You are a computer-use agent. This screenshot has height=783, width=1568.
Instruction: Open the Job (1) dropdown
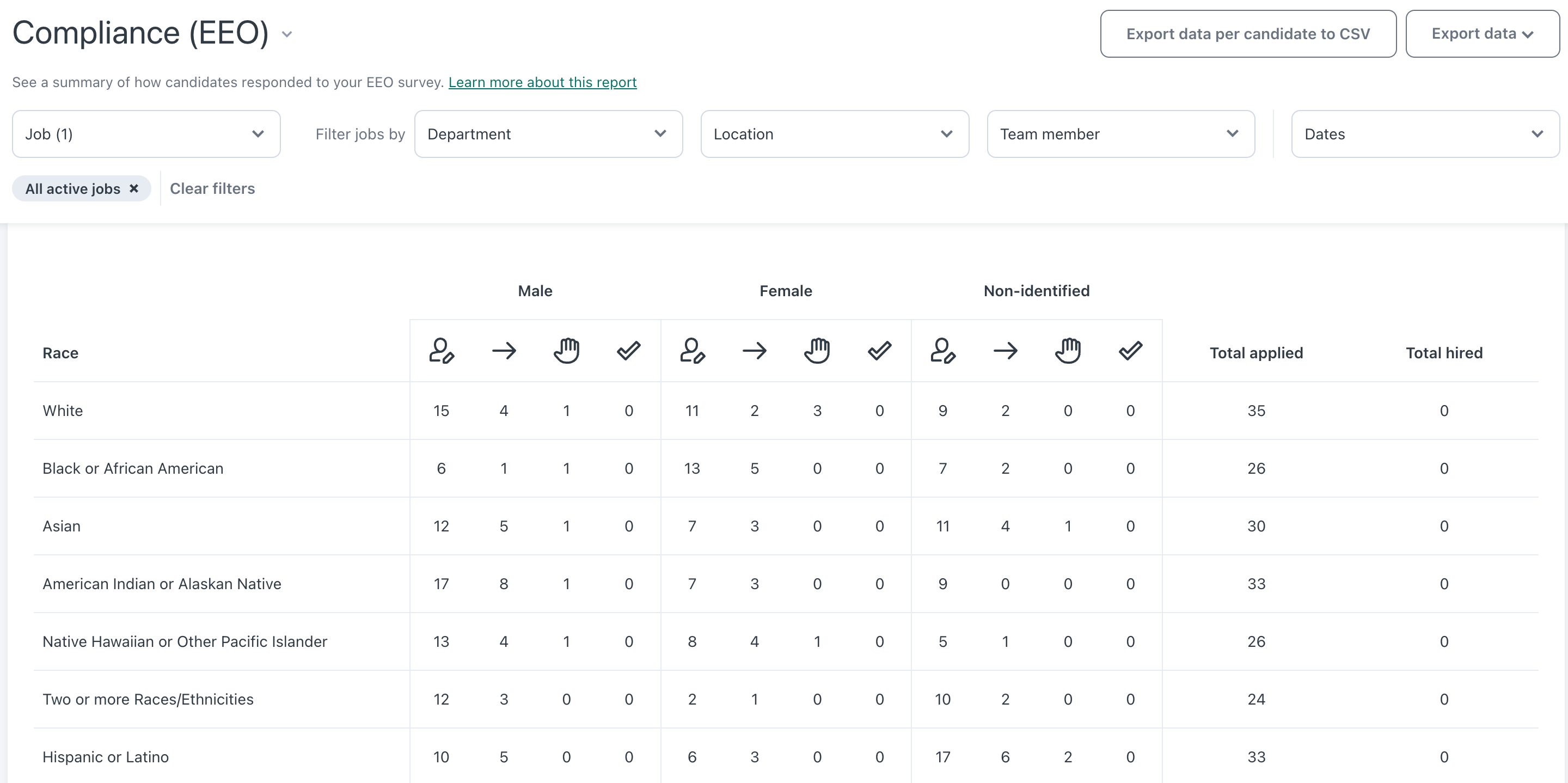tap(146, 134)
